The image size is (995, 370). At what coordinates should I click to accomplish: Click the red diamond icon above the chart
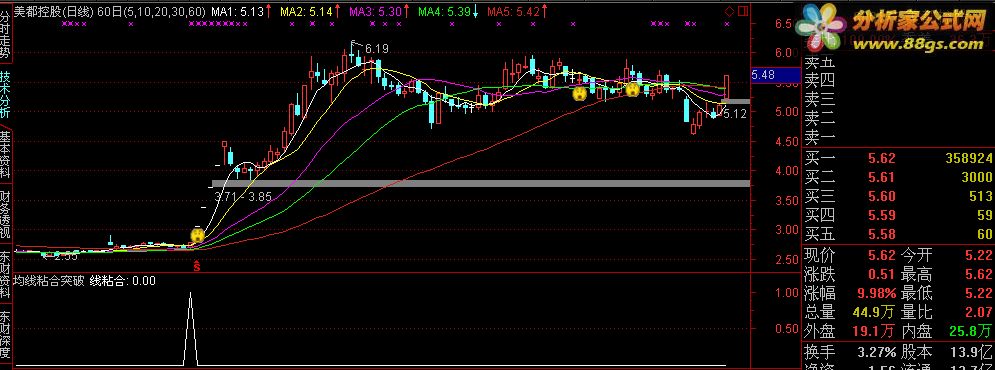point(729,11)
